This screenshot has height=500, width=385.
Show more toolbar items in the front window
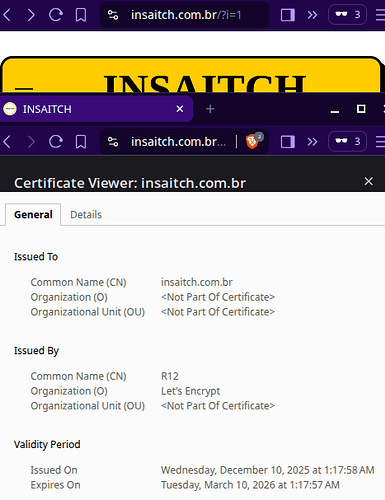[312, 142]
